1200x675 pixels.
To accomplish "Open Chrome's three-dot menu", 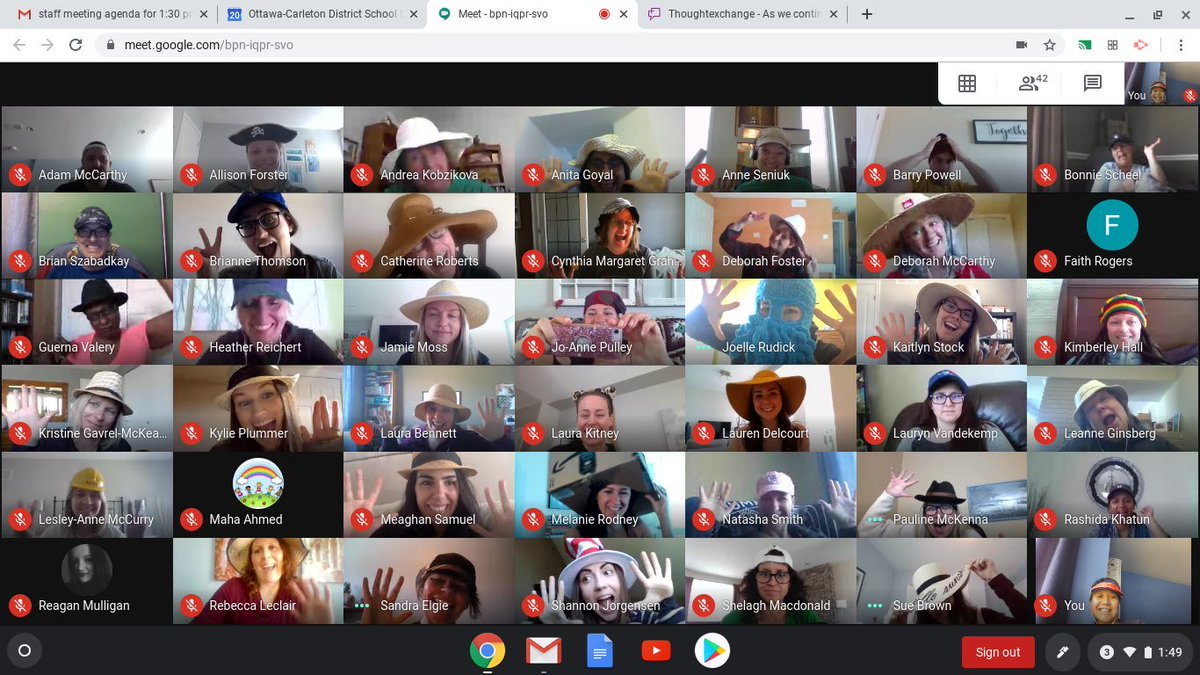I will pyautogui.click(x=1183, y=46).
